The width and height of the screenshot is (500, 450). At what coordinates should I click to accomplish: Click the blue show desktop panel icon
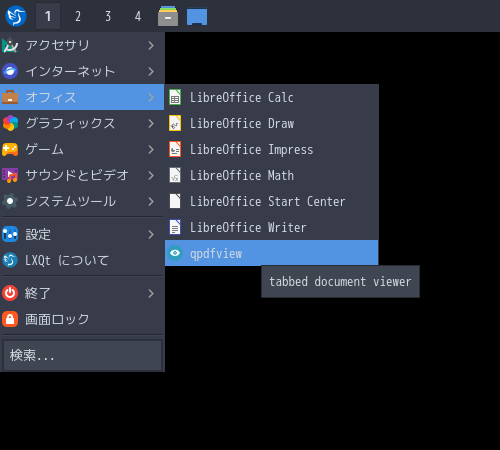pos(197,17)
